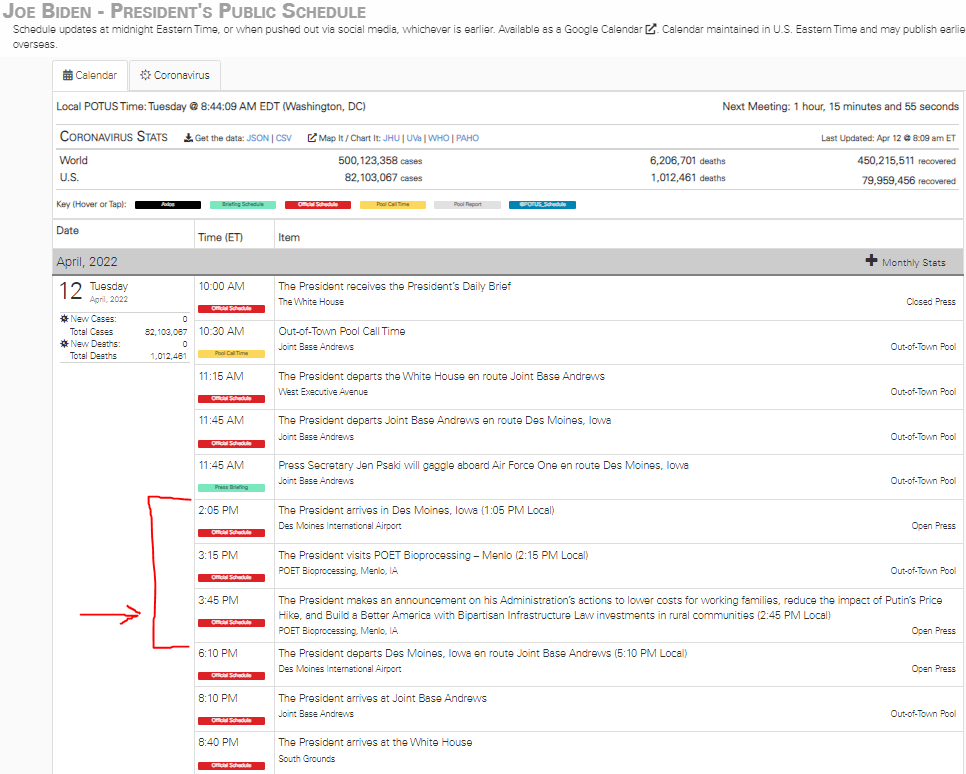Click the blue @POTUS_Schedule key swatch
Viewport: 966px width, 774px height.
(542, 205)
